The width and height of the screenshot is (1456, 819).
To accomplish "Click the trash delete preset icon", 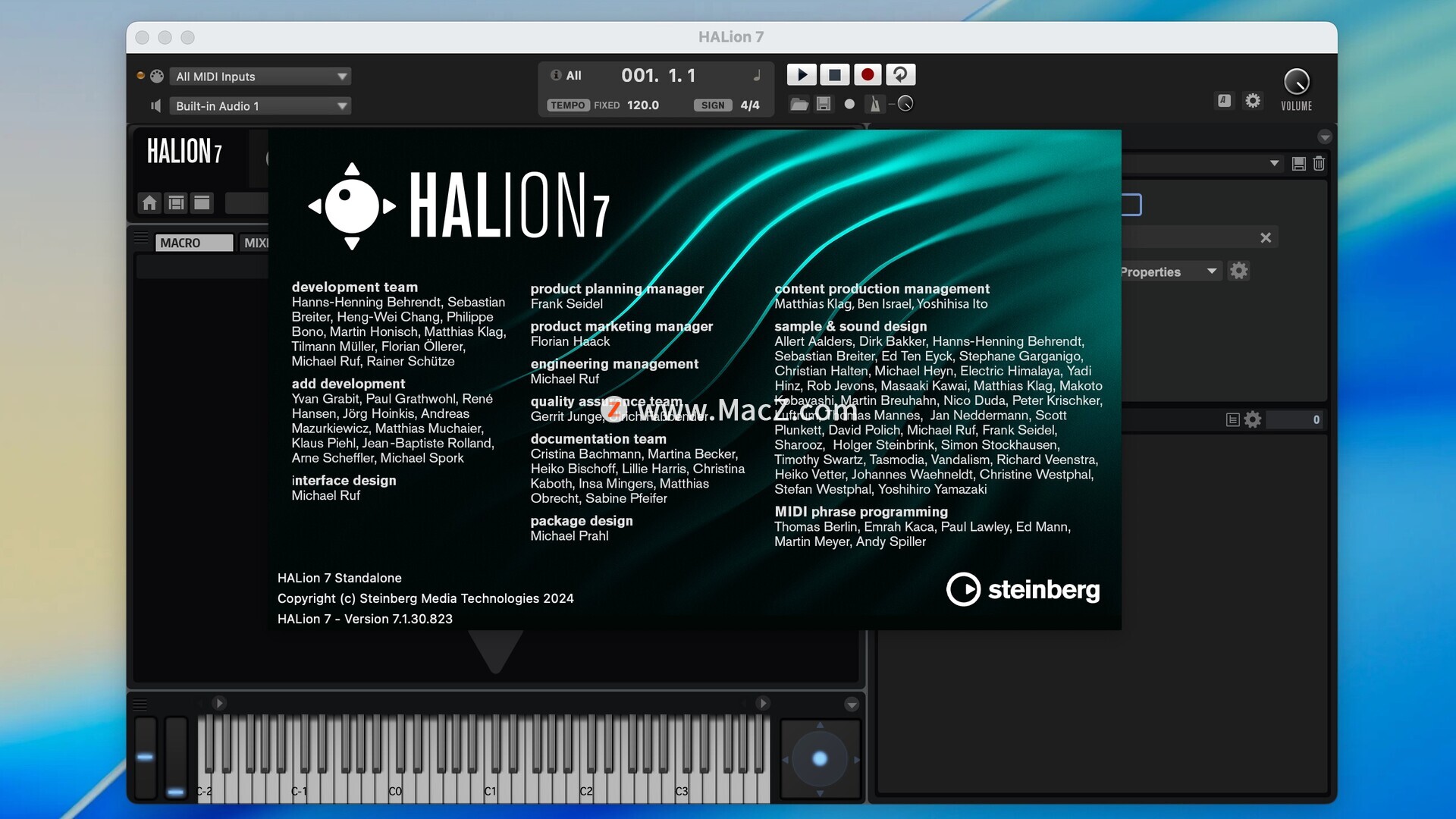I will click(1319, 163).
